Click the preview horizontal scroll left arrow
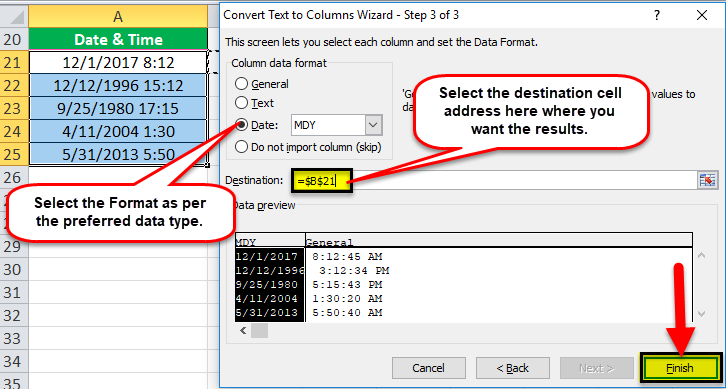The image size is (726, 389). click(x=243, y=330)
